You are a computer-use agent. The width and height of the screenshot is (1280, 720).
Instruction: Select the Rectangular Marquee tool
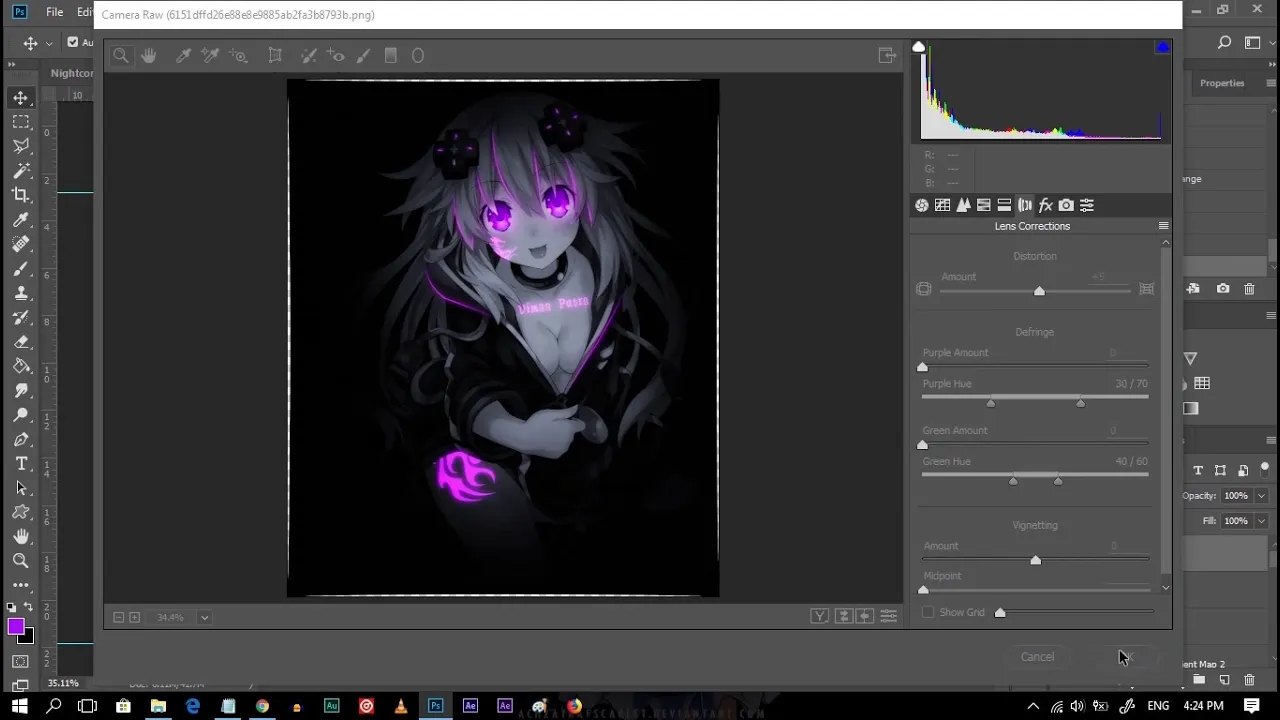[21, 122]
